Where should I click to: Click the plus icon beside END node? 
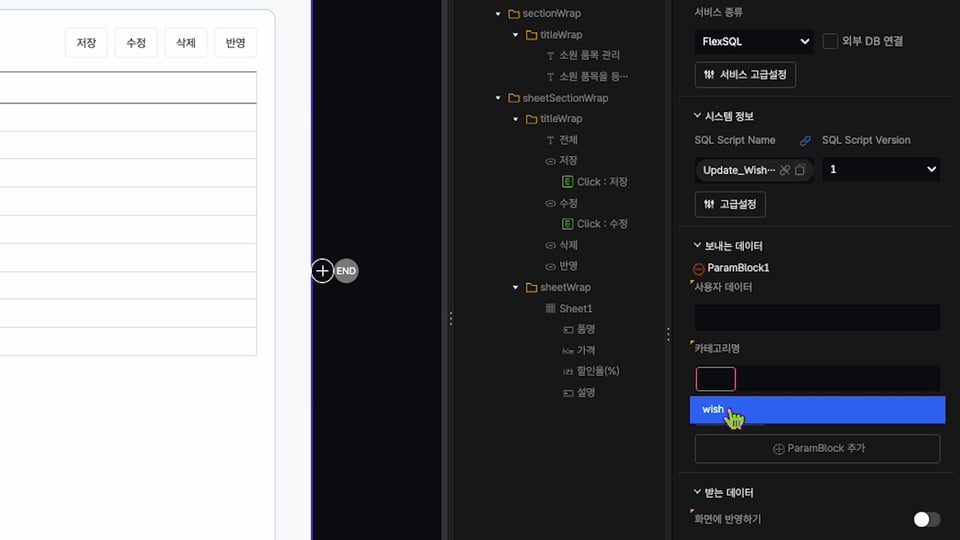(x=322, y=271)
